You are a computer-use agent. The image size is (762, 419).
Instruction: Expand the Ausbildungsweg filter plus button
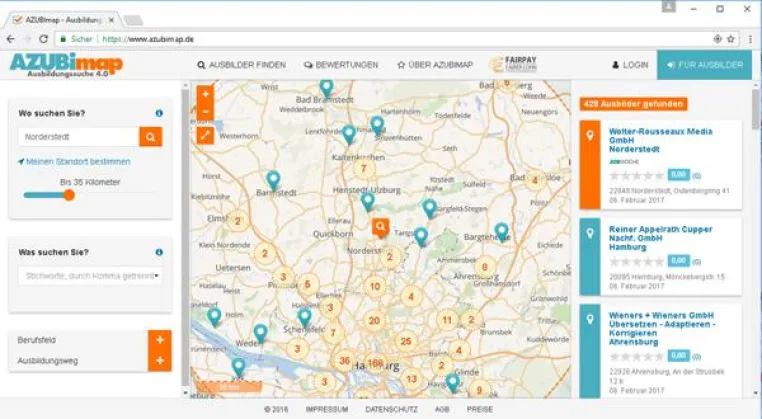[x=160, y=361]
